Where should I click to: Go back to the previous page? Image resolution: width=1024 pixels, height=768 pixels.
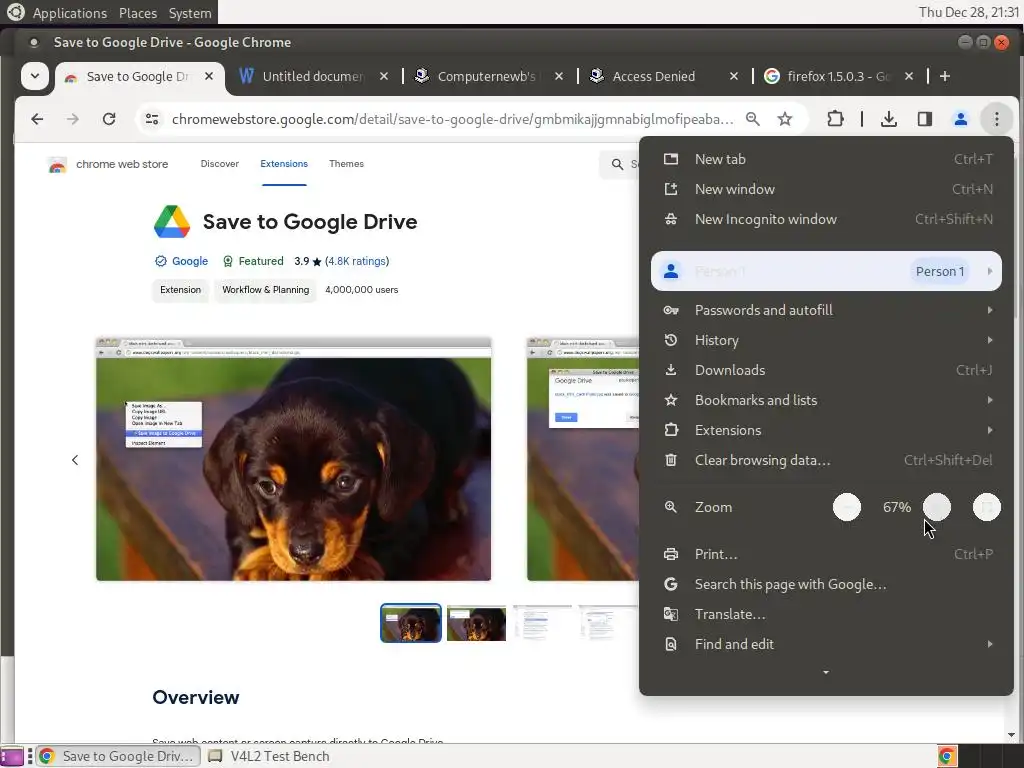(37, 119)
